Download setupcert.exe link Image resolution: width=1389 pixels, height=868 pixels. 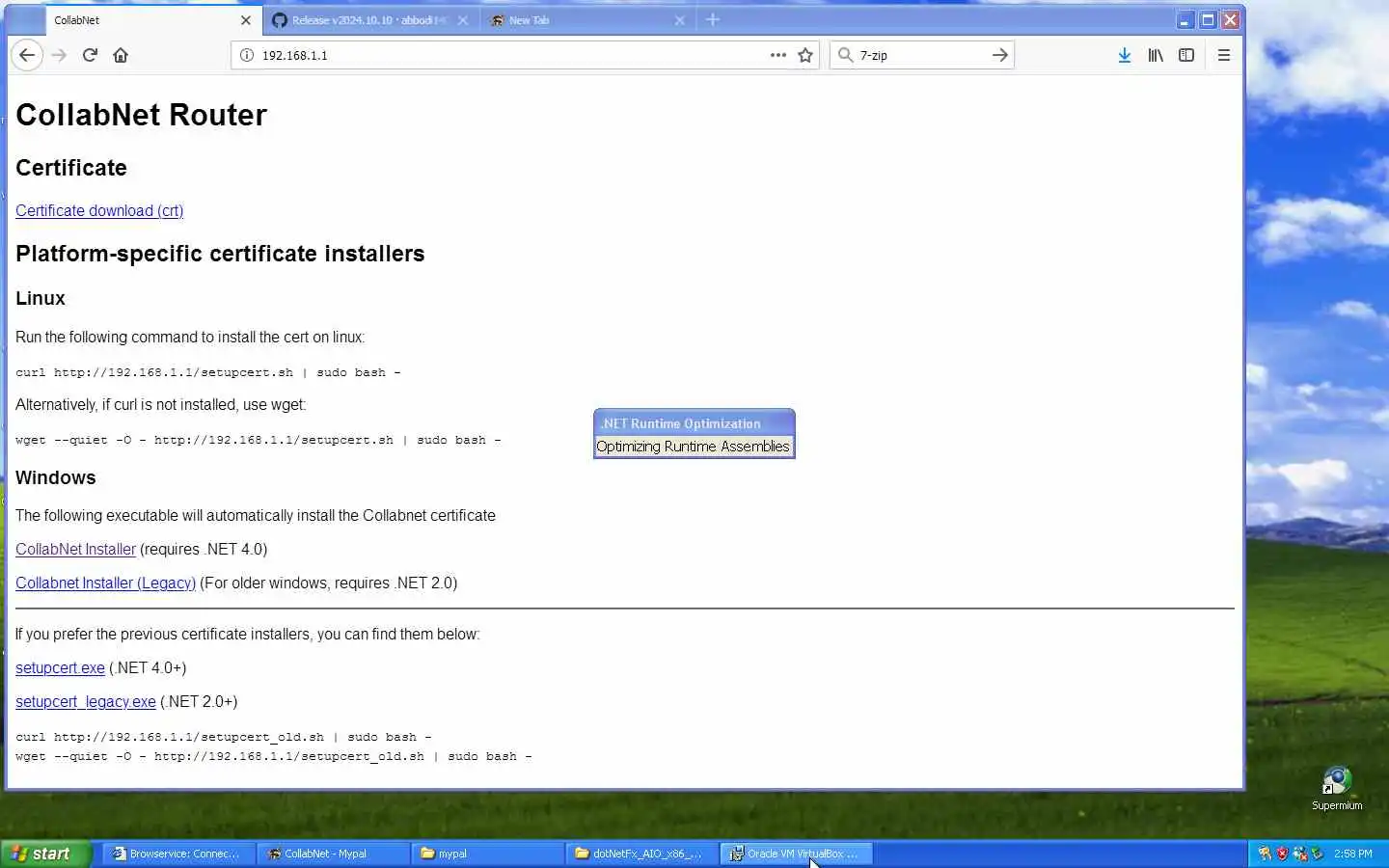60,667
